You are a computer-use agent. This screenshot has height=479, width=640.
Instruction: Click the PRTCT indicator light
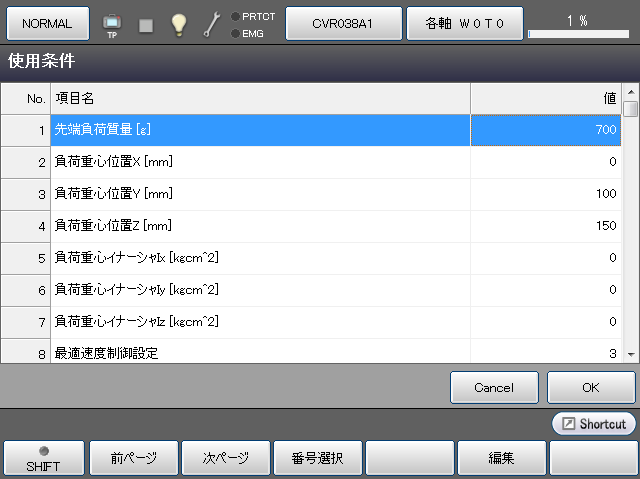235,16
